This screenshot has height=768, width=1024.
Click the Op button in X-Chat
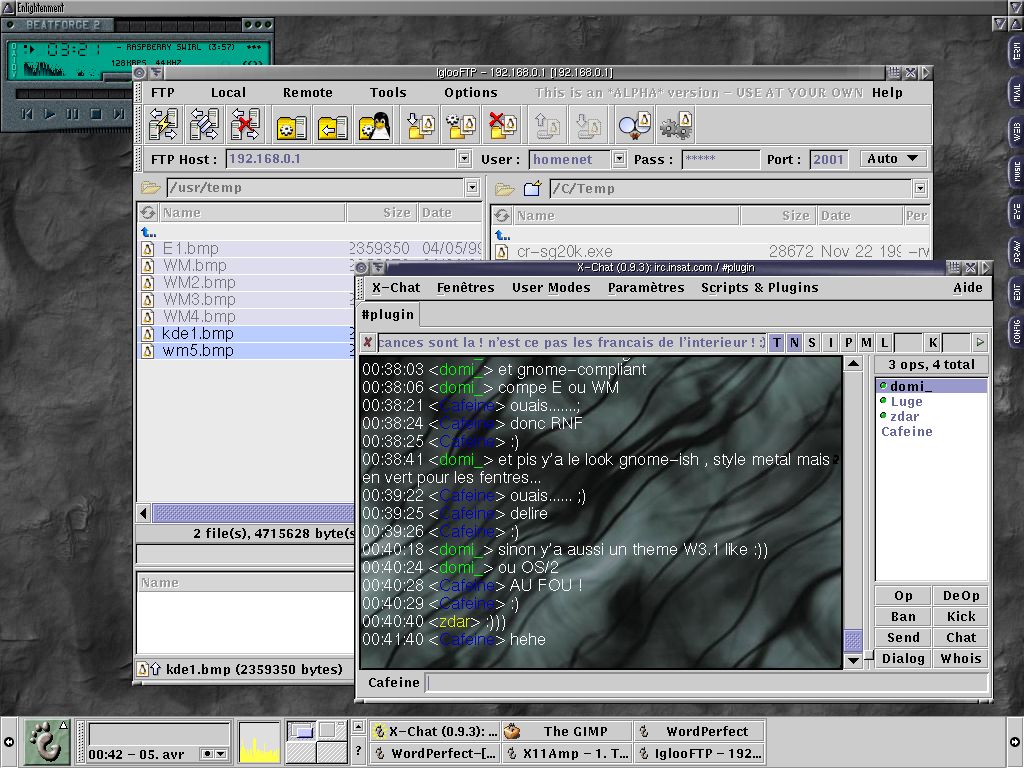903,596
